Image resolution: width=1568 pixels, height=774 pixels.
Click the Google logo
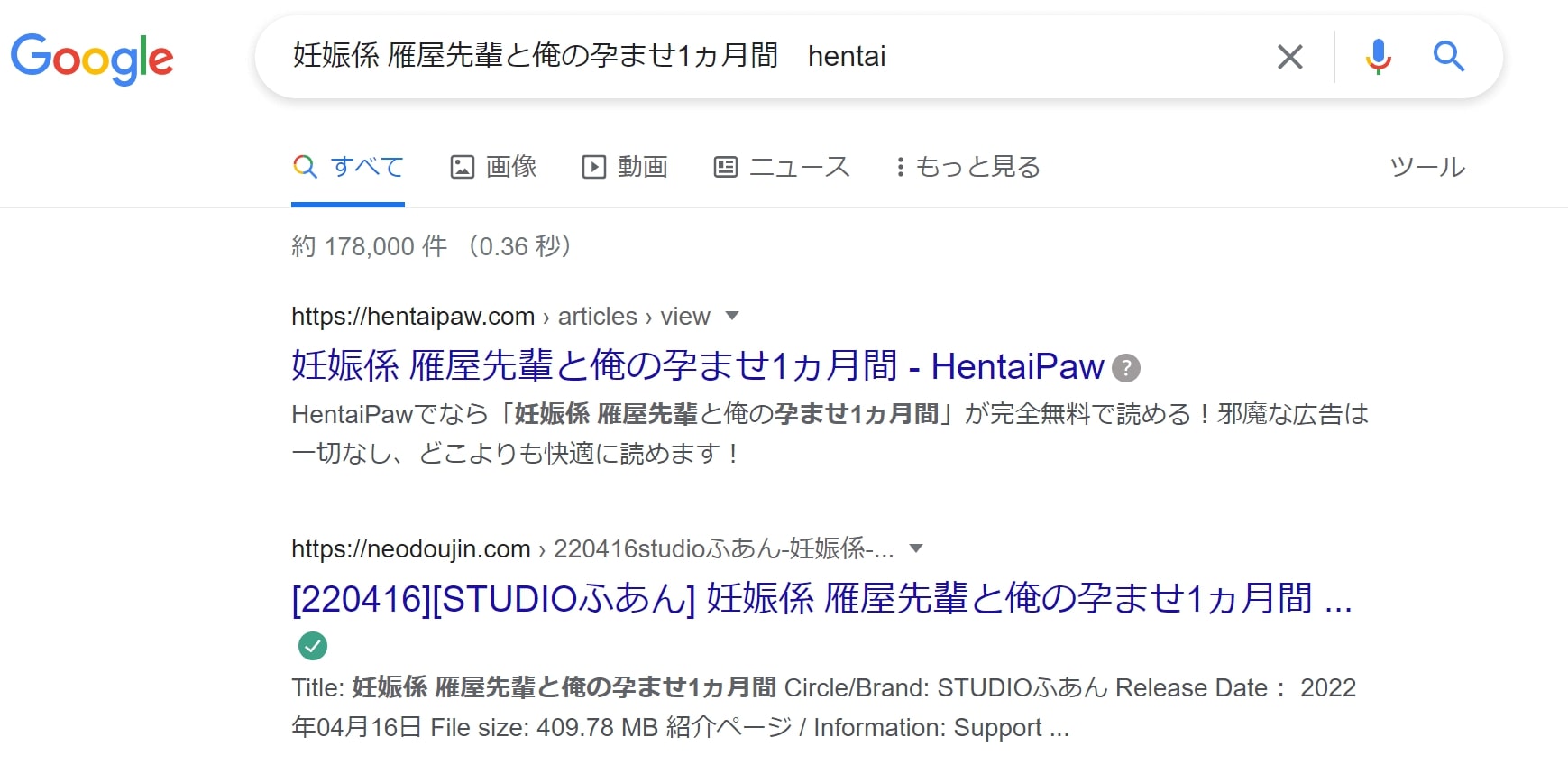[x=92, y=58]
